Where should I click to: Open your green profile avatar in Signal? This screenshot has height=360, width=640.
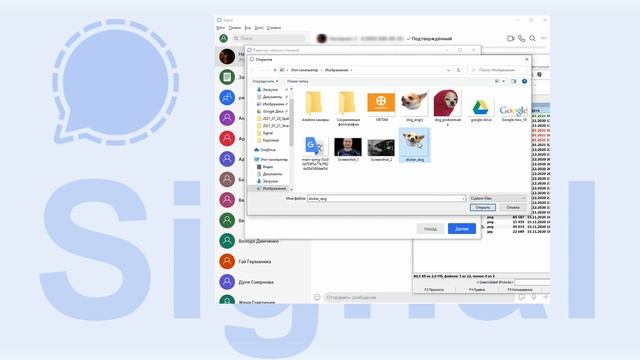pos(223,38)
